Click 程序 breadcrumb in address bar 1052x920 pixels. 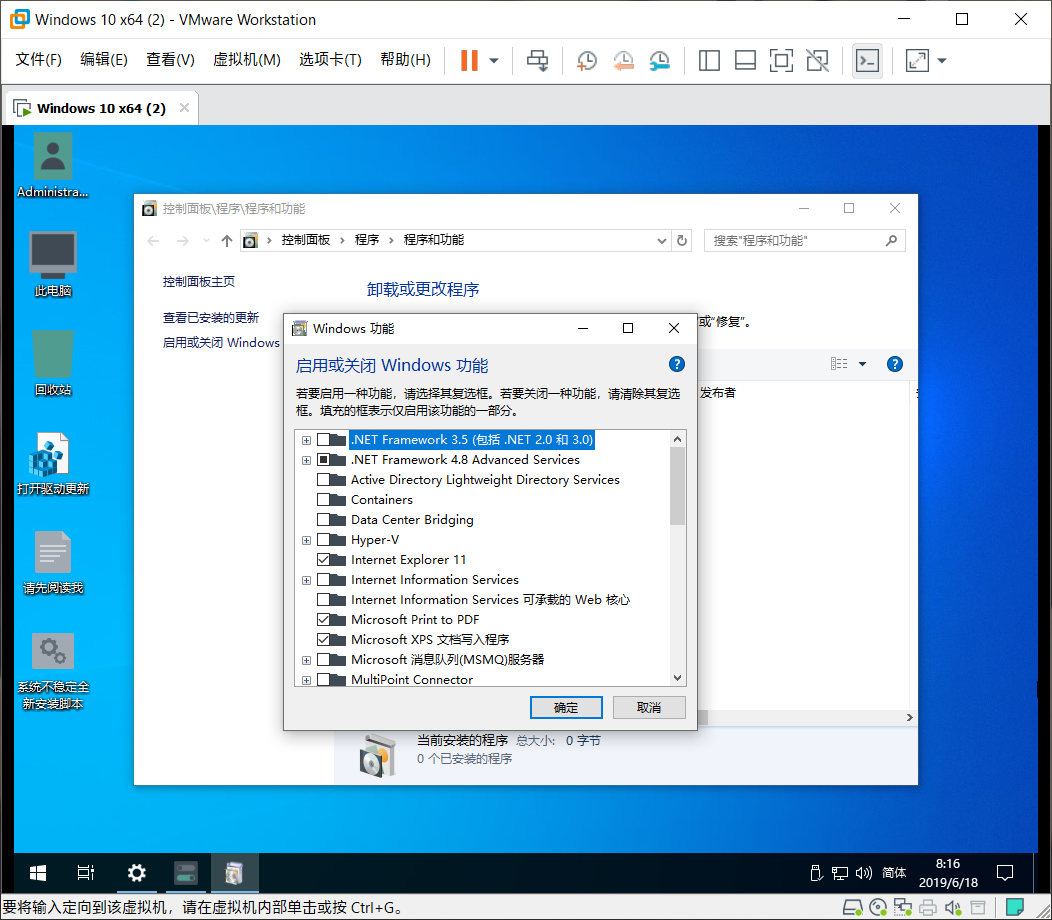click(x=367, y=240)
